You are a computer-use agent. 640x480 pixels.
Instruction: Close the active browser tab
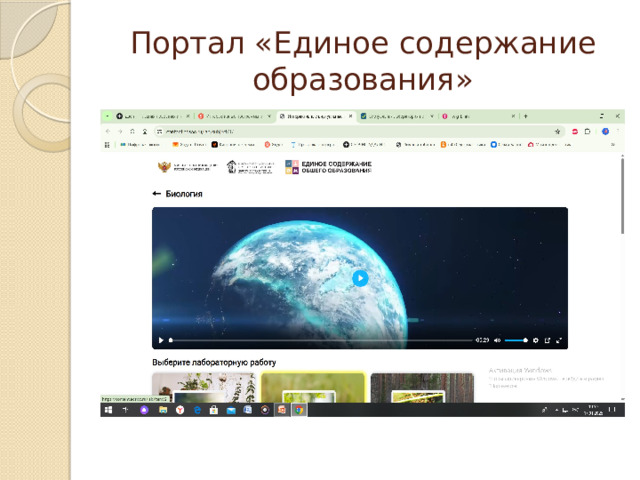(x=350, y=116)
